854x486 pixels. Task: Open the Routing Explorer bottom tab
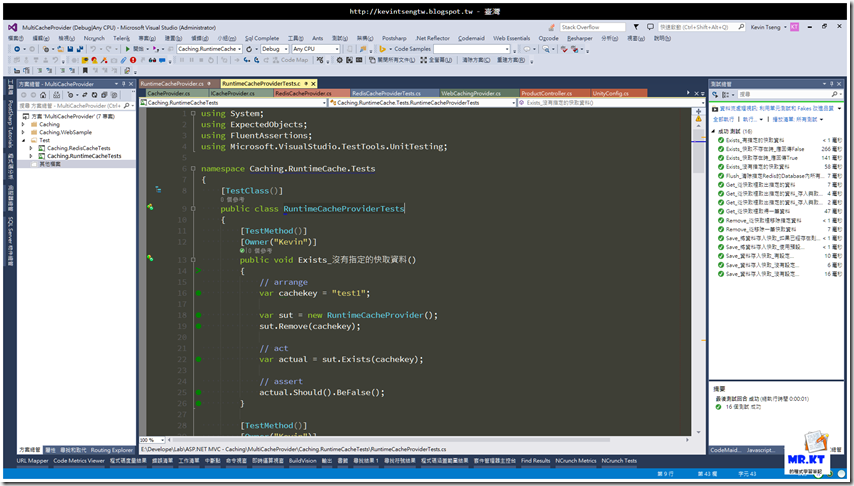point(112,450)
